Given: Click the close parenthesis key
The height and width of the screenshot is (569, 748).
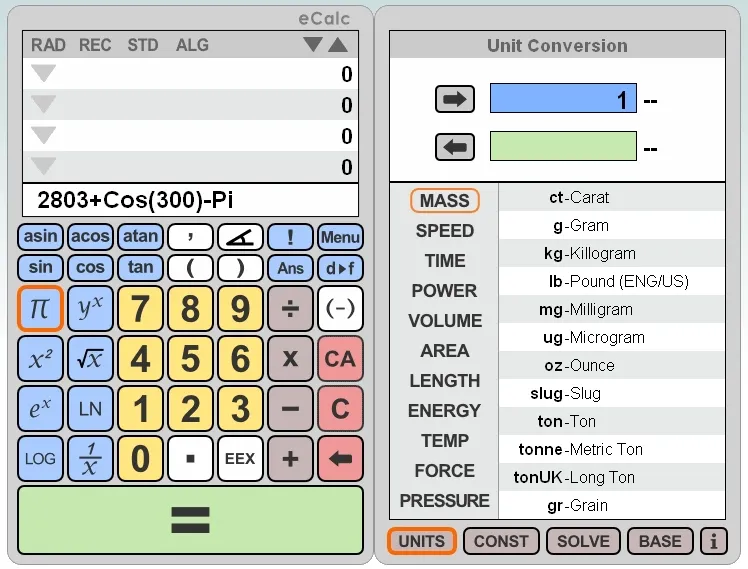Looking at the screenshot, I should [240, 268].
